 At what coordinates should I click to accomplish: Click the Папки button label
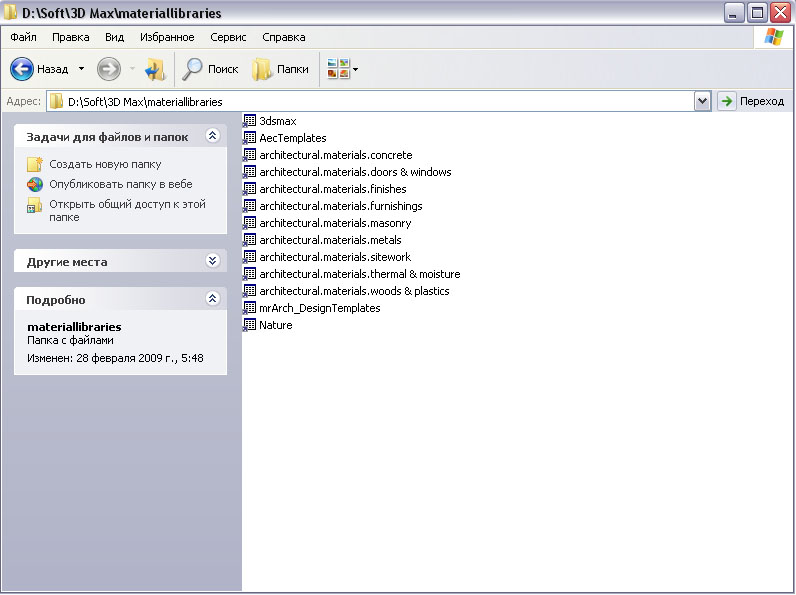click(x=292, y=69)
